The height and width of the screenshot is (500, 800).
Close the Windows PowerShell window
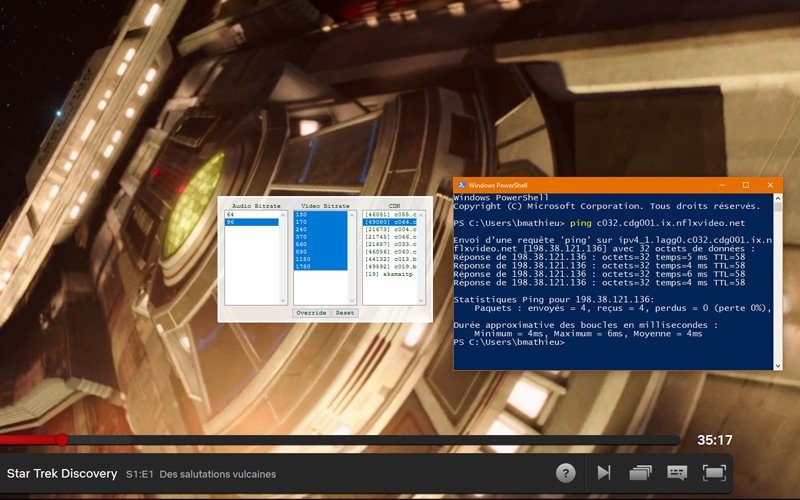click(x=770, y=185)
